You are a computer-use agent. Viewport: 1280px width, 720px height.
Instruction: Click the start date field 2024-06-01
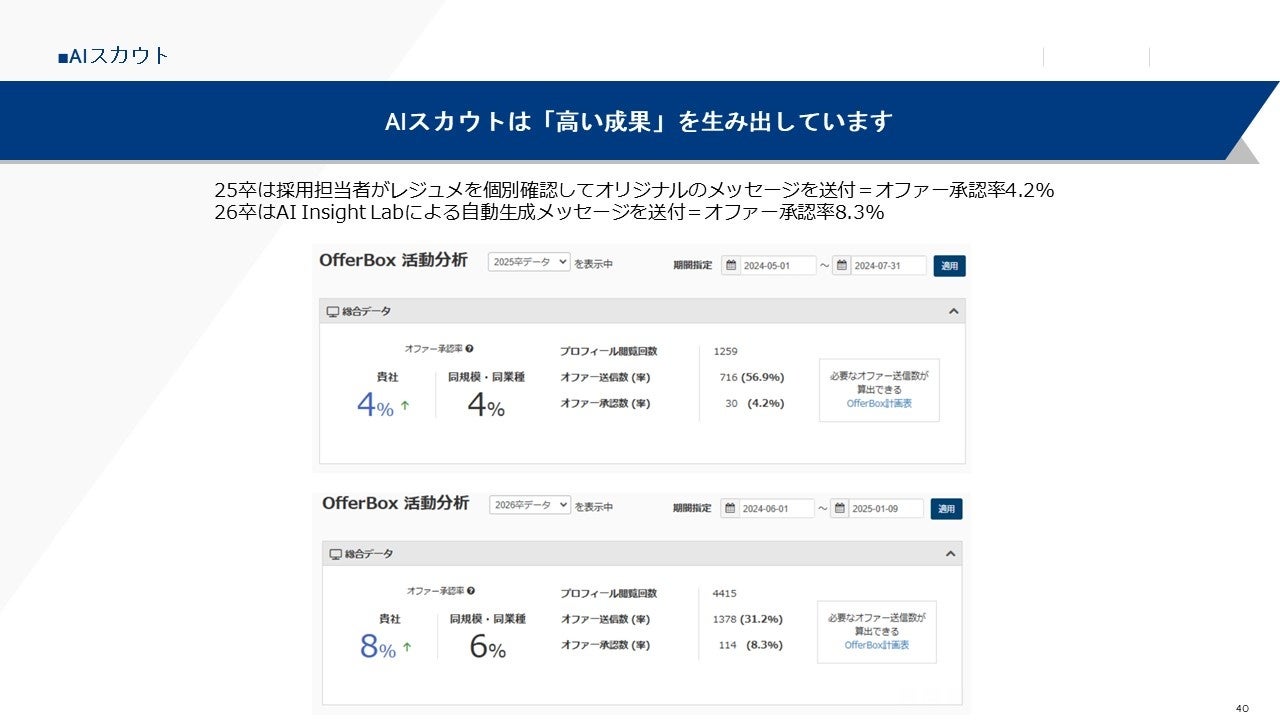(778, 509)
